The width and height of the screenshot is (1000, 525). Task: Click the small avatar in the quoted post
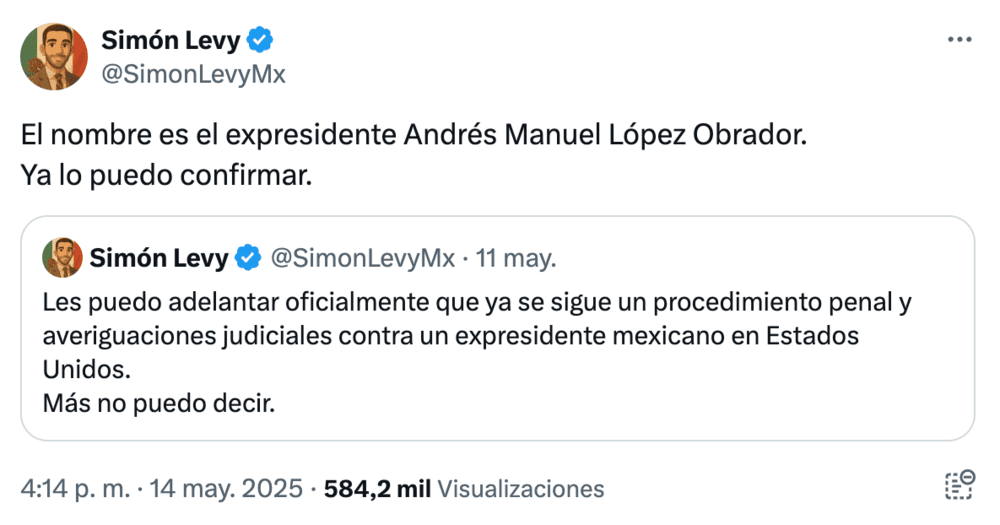(x=62, y=258)
